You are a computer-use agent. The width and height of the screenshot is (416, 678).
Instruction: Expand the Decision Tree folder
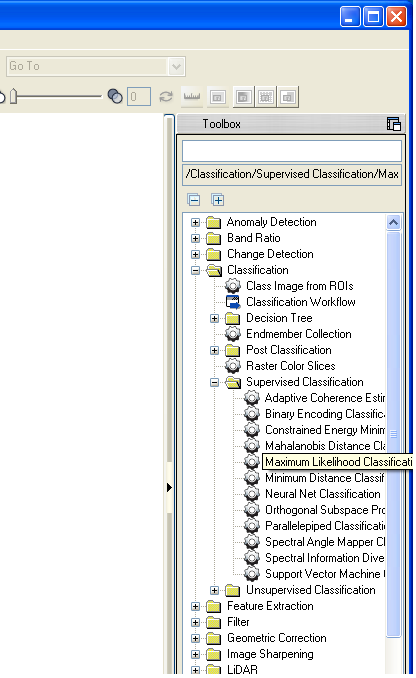pyautogui.click(x=214, y=318)
